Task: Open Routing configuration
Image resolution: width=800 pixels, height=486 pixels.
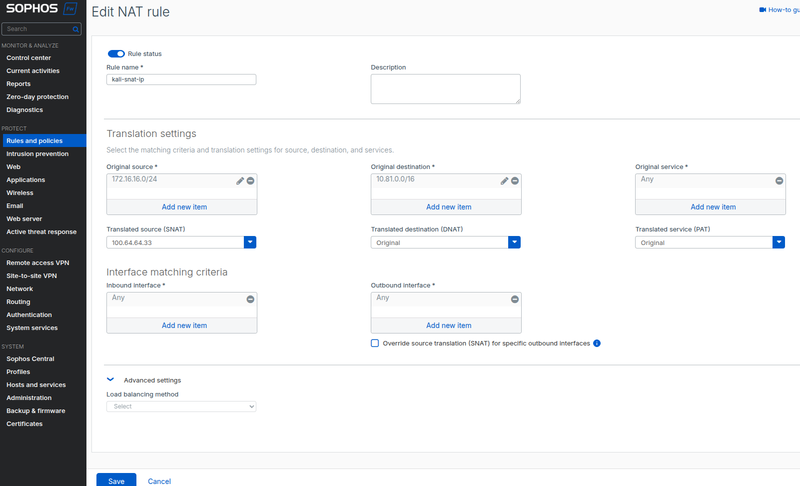Action: tap(18, 302)
